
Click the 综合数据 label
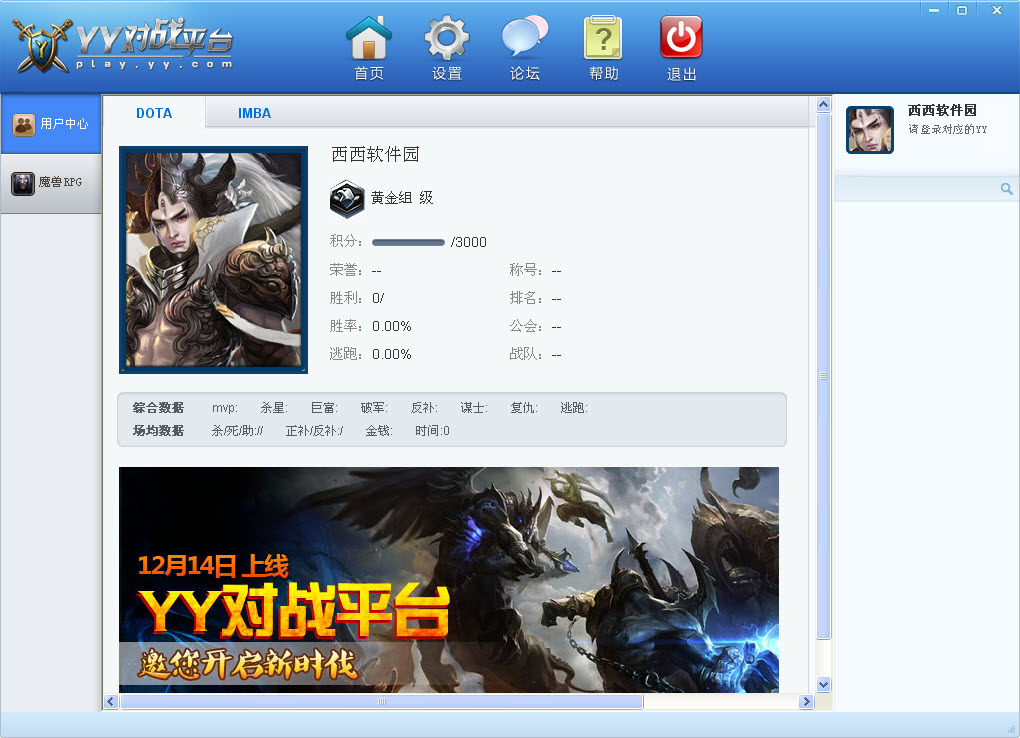click(158, 408)
